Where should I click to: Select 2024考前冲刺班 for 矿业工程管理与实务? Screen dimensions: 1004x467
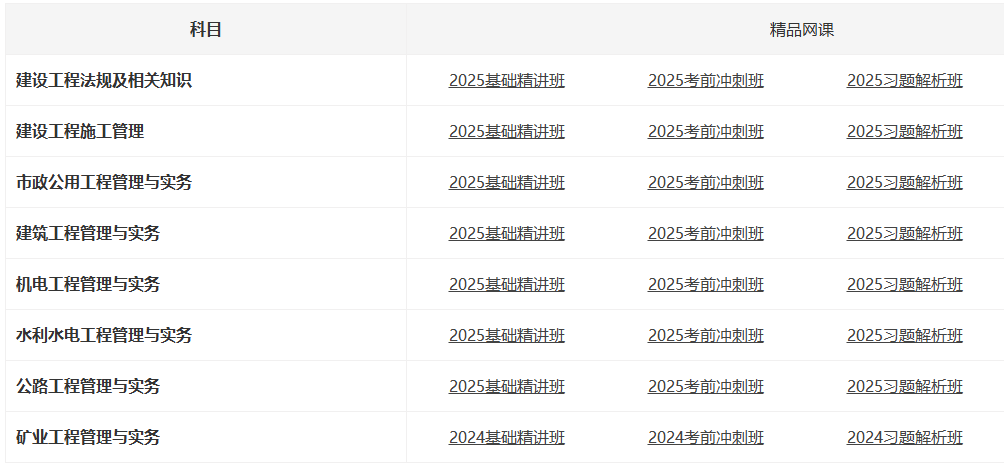[706, 438]
